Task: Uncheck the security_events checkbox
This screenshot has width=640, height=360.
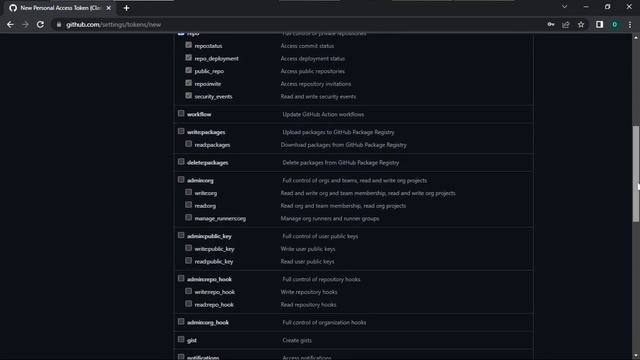Action: (189, 96)
